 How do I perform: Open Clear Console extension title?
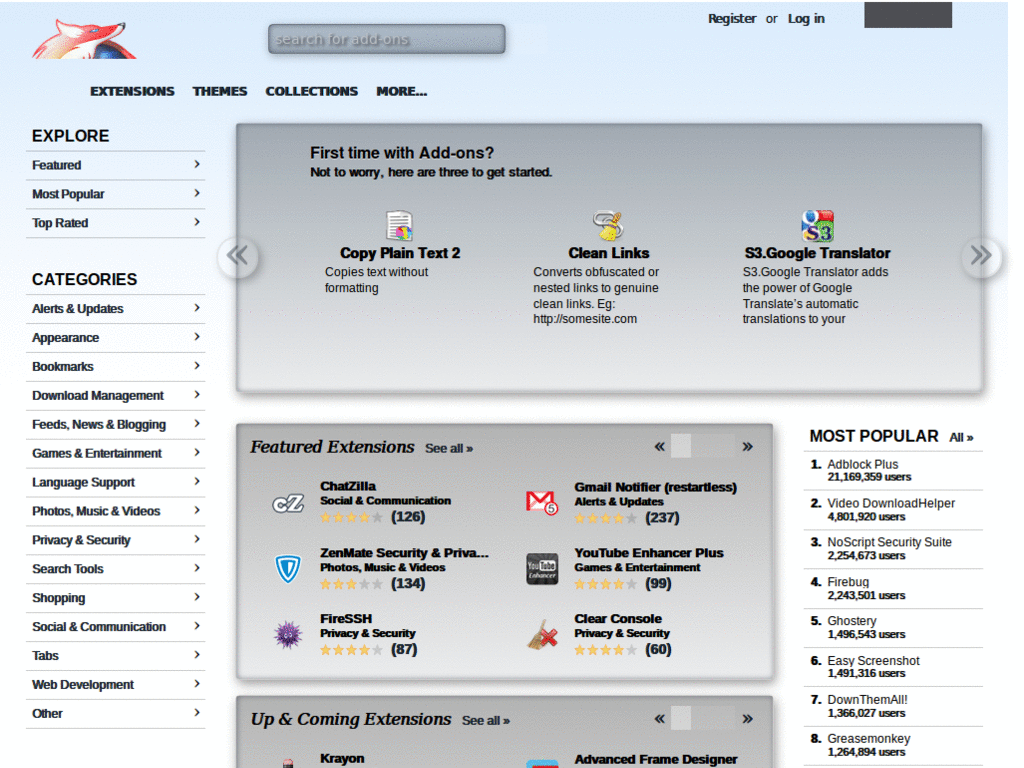coord(618,618)
